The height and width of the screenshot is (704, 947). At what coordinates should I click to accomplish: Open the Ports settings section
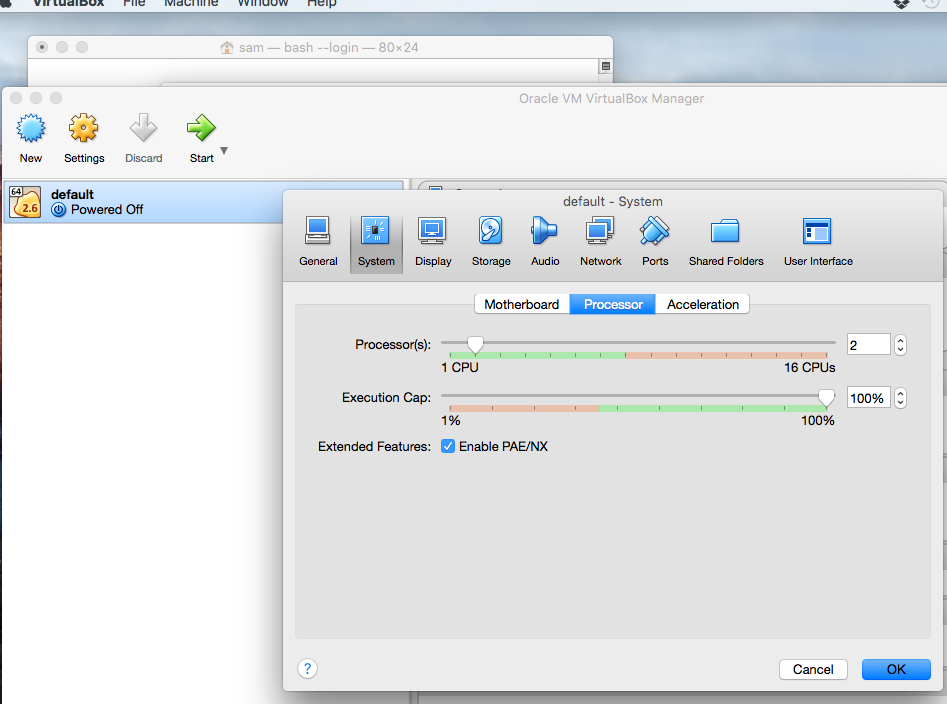coord(655,242)
